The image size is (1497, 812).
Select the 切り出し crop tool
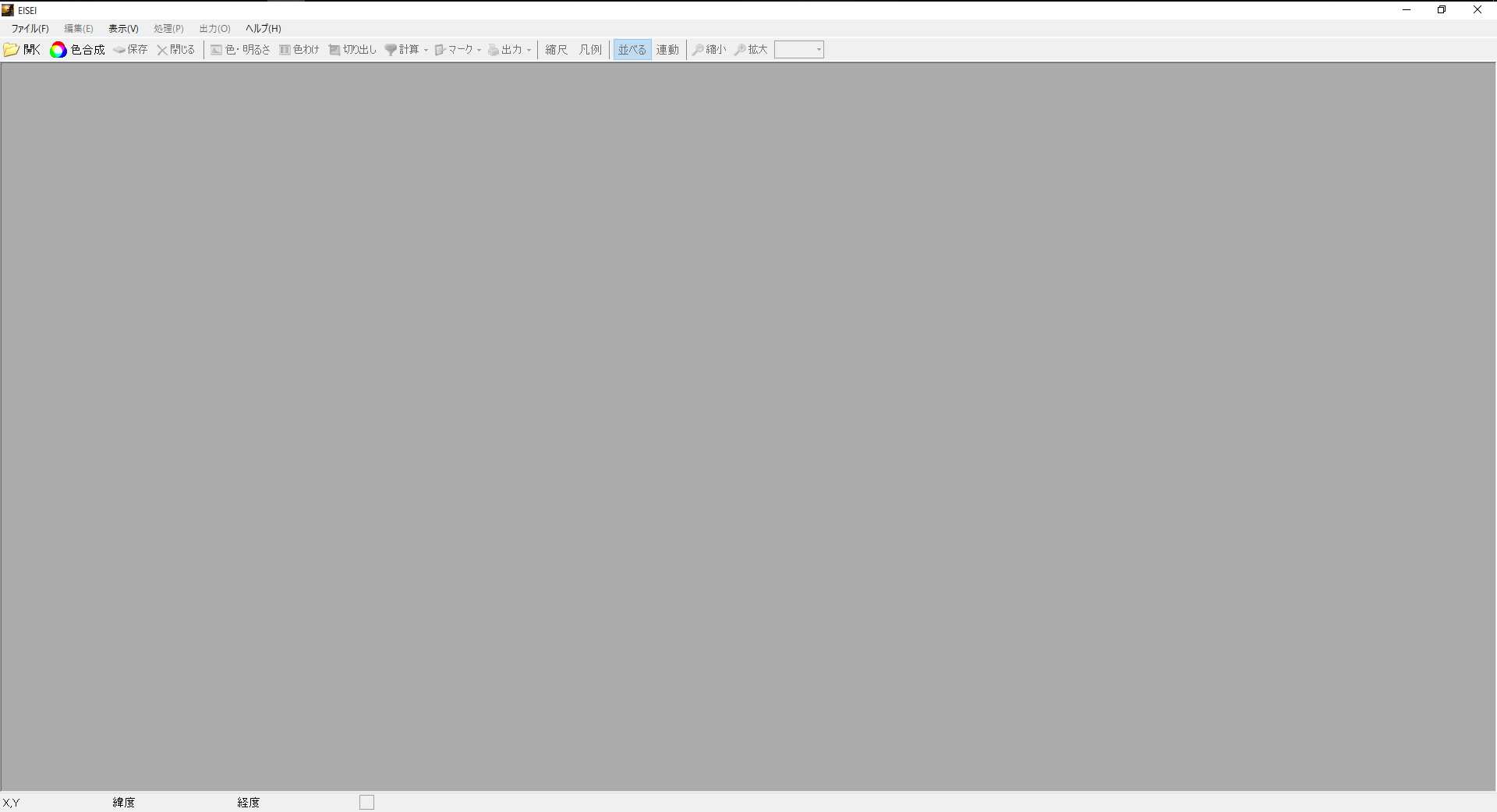coord(352,50)
